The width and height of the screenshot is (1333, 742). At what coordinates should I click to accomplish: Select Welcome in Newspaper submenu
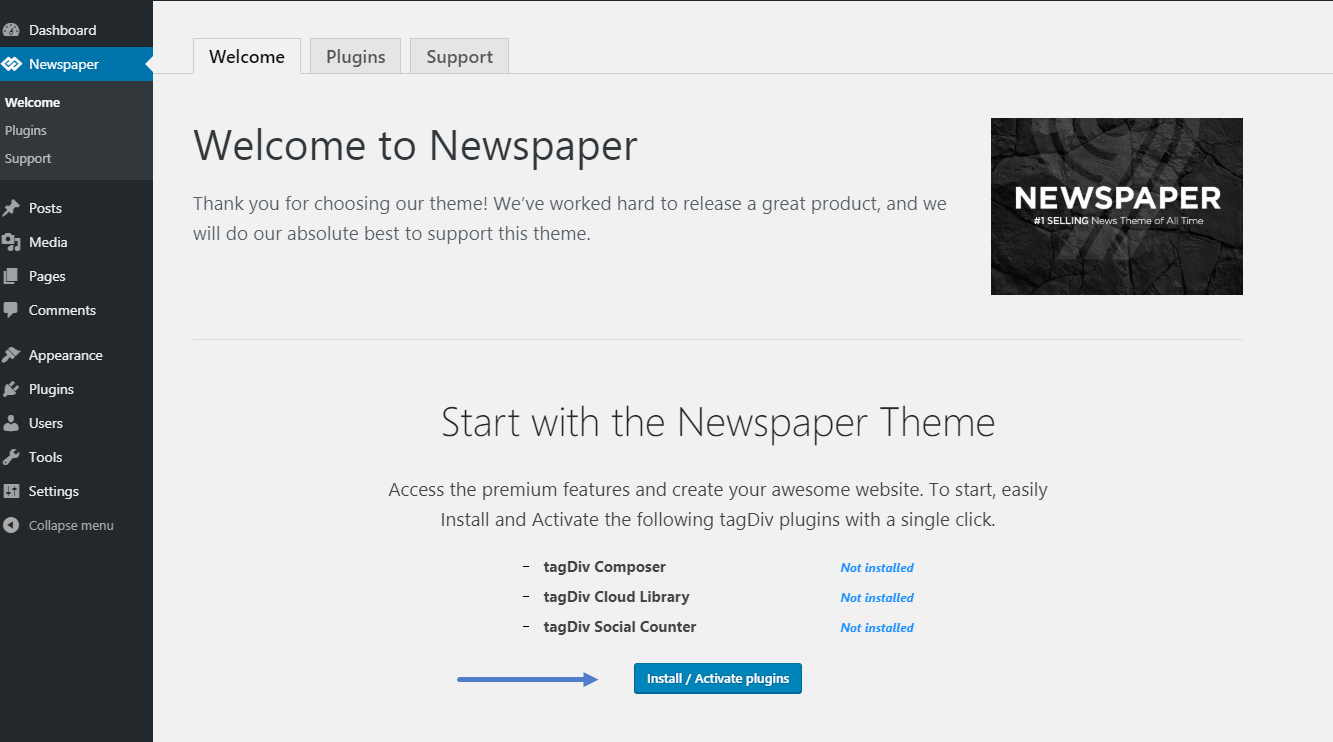pos(32,102)
